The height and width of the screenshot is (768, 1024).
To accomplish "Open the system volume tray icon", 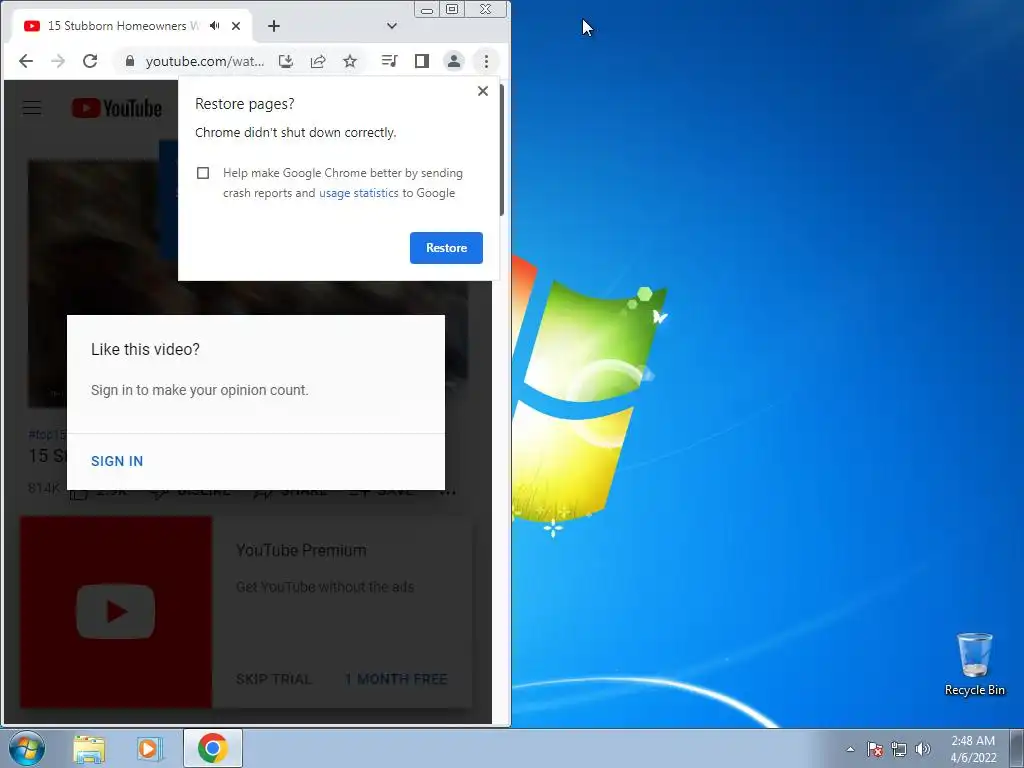I will click(923, 750).
